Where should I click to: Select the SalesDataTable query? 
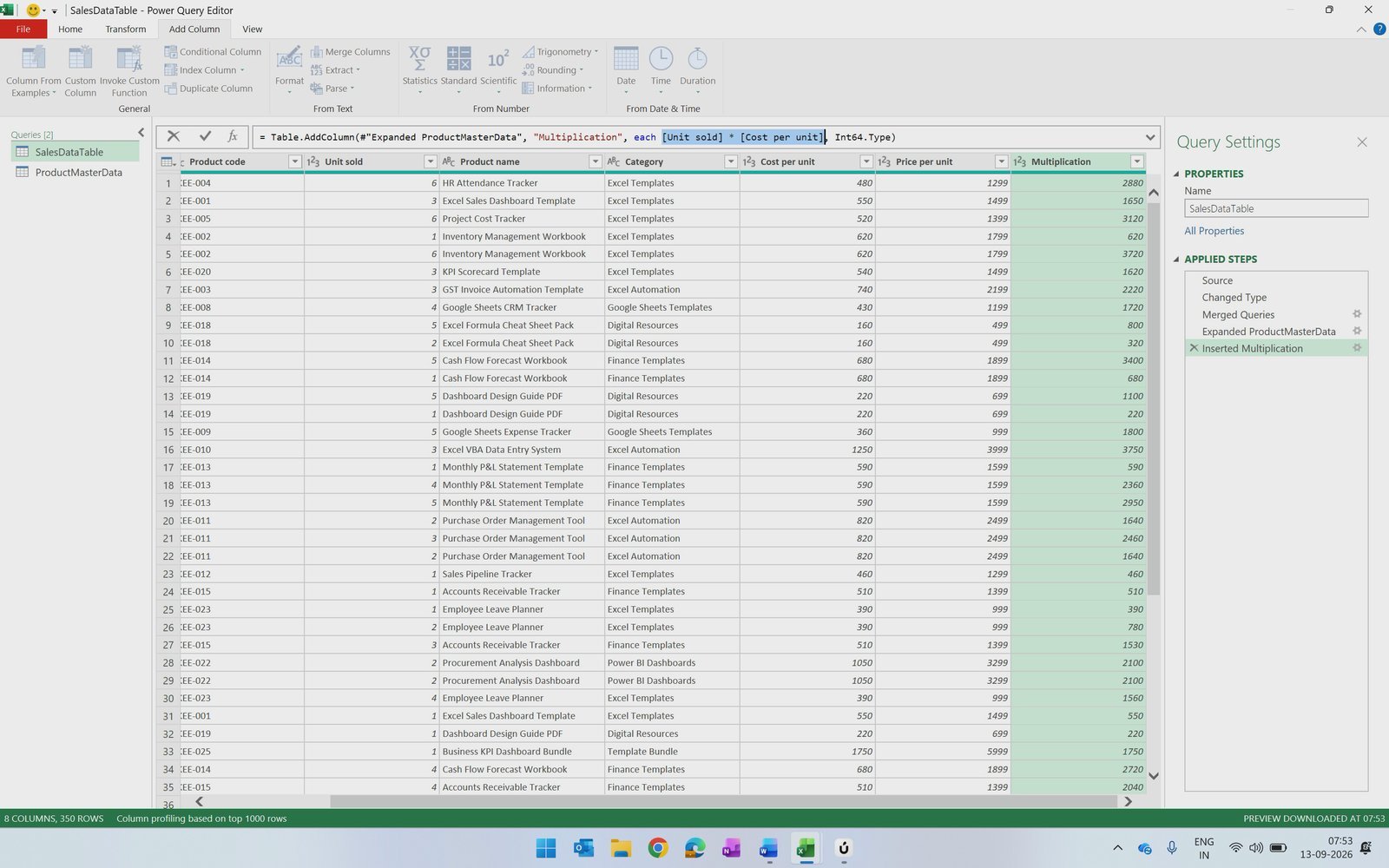(x=75, y=152)
